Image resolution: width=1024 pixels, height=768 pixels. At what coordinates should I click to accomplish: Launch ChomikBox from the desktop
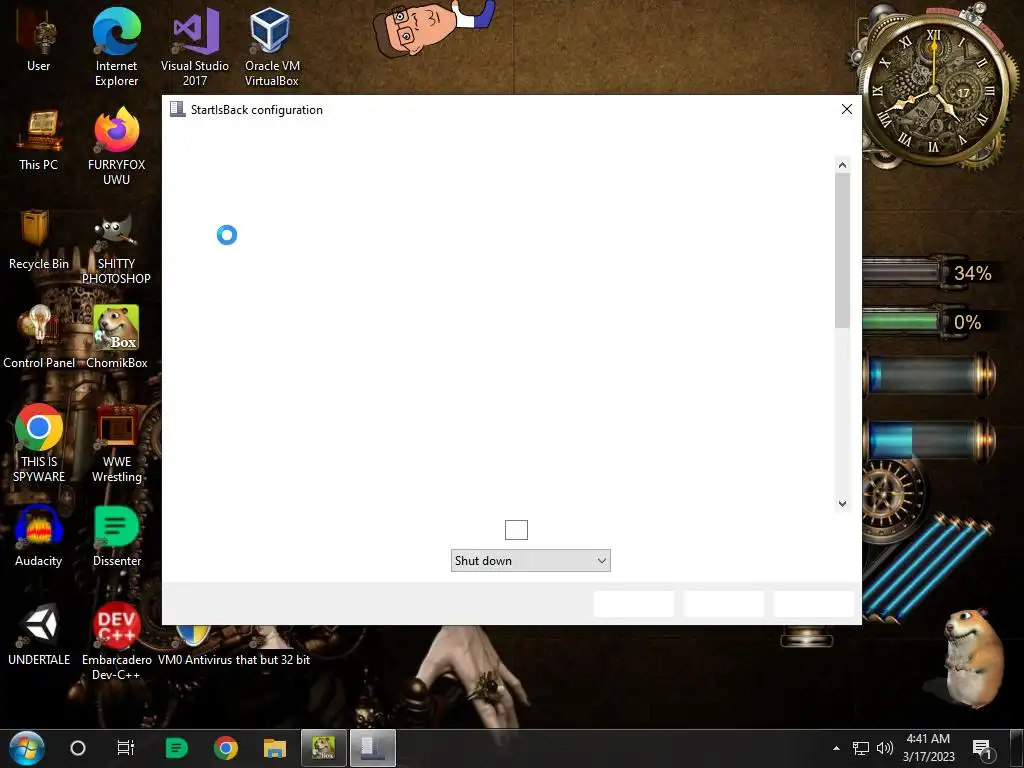[116, 338]
